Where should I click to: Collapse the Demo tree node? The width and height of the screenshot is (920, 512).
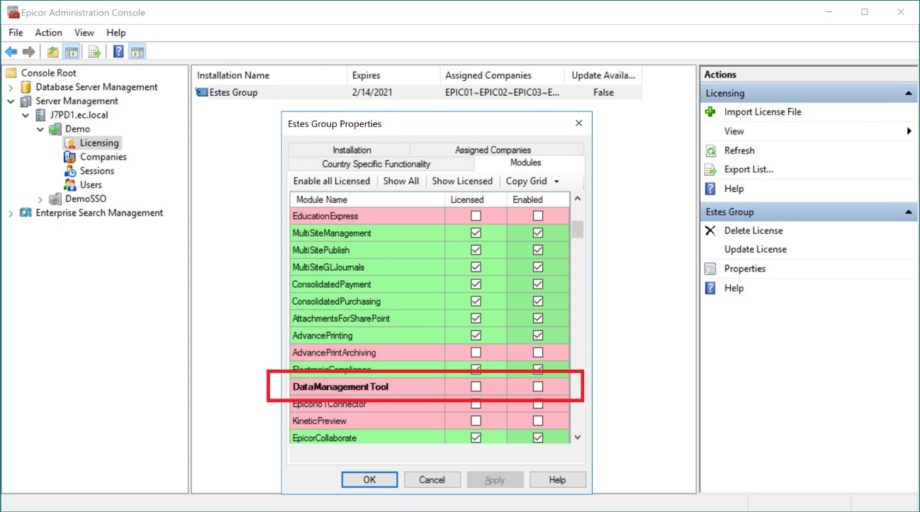(x=40, y=129)
